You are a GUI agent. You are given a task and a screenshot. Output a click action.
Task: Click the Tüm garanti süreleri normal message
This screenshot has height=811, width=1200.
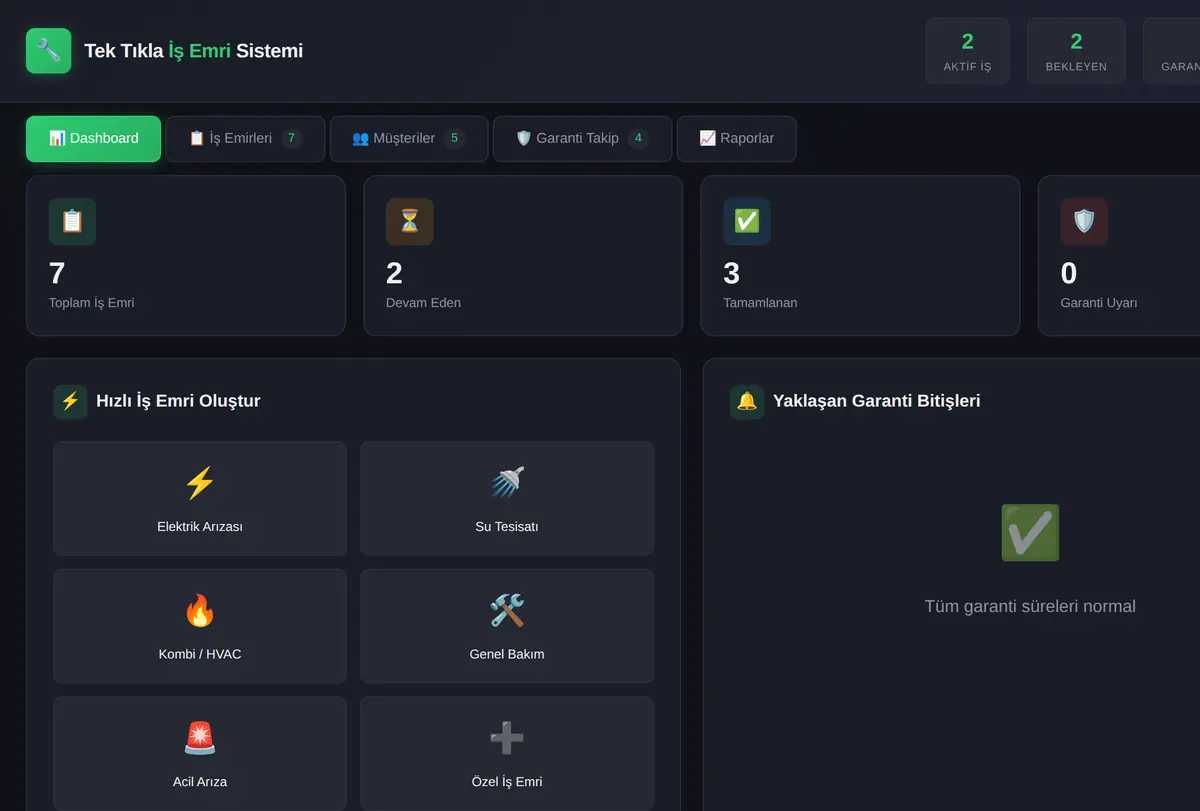(1030, 606)
